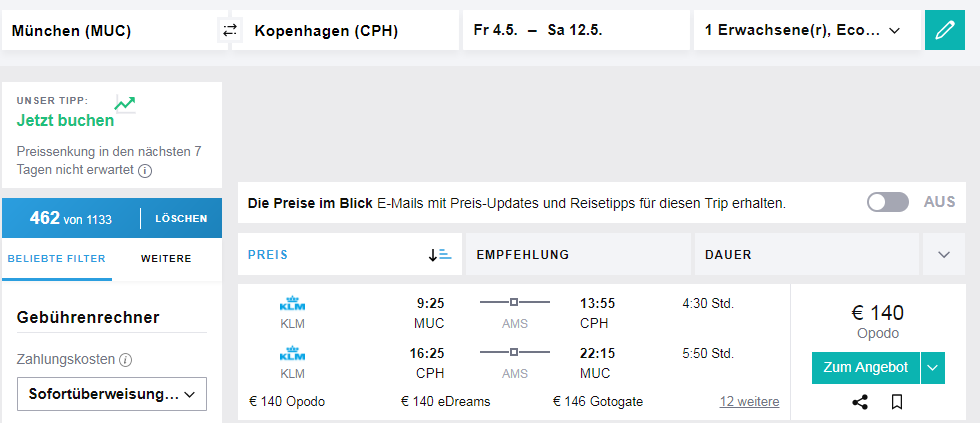
Task: Click info icon beside Zahlungskosten
Action: pyautogui.click(x=126, y=360)
